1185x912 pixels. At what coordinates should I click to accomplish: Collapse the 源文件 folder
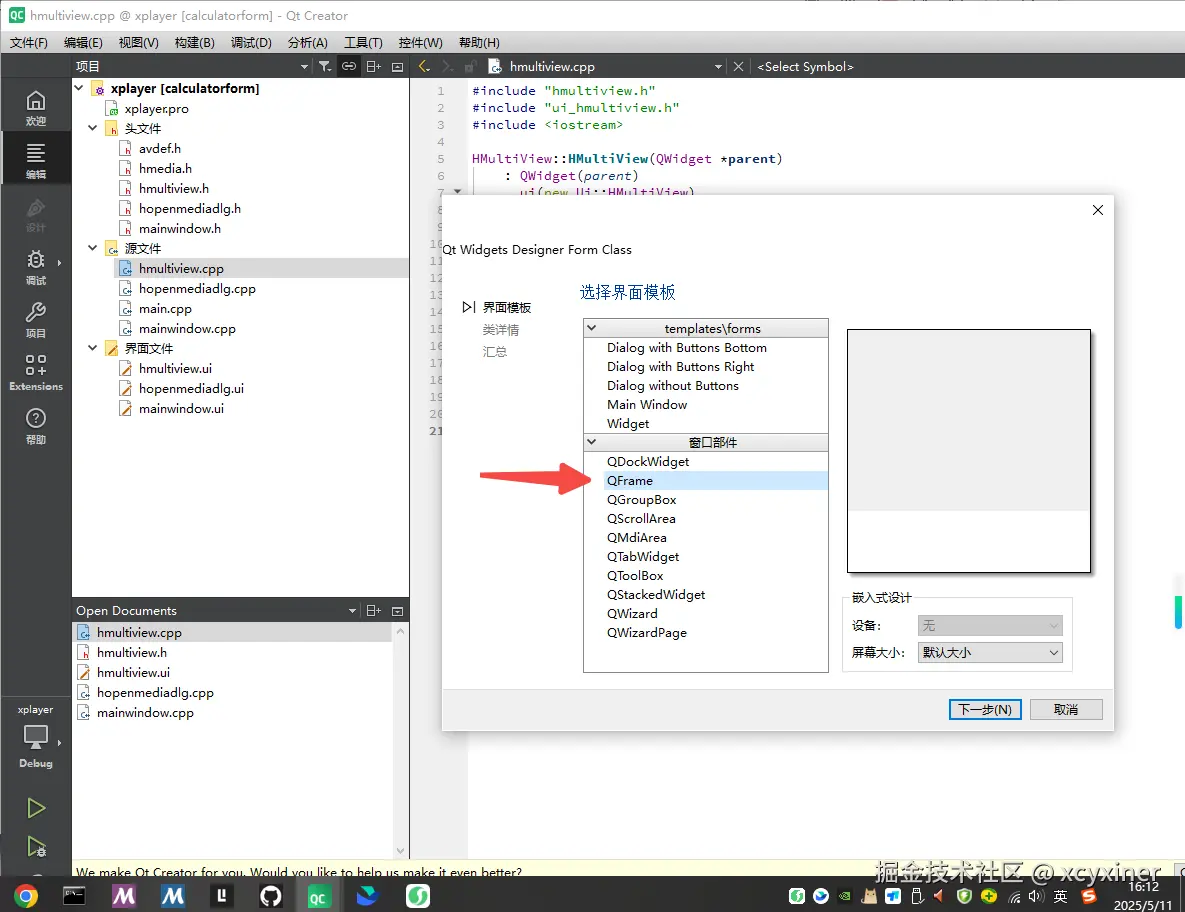point(92,248)
